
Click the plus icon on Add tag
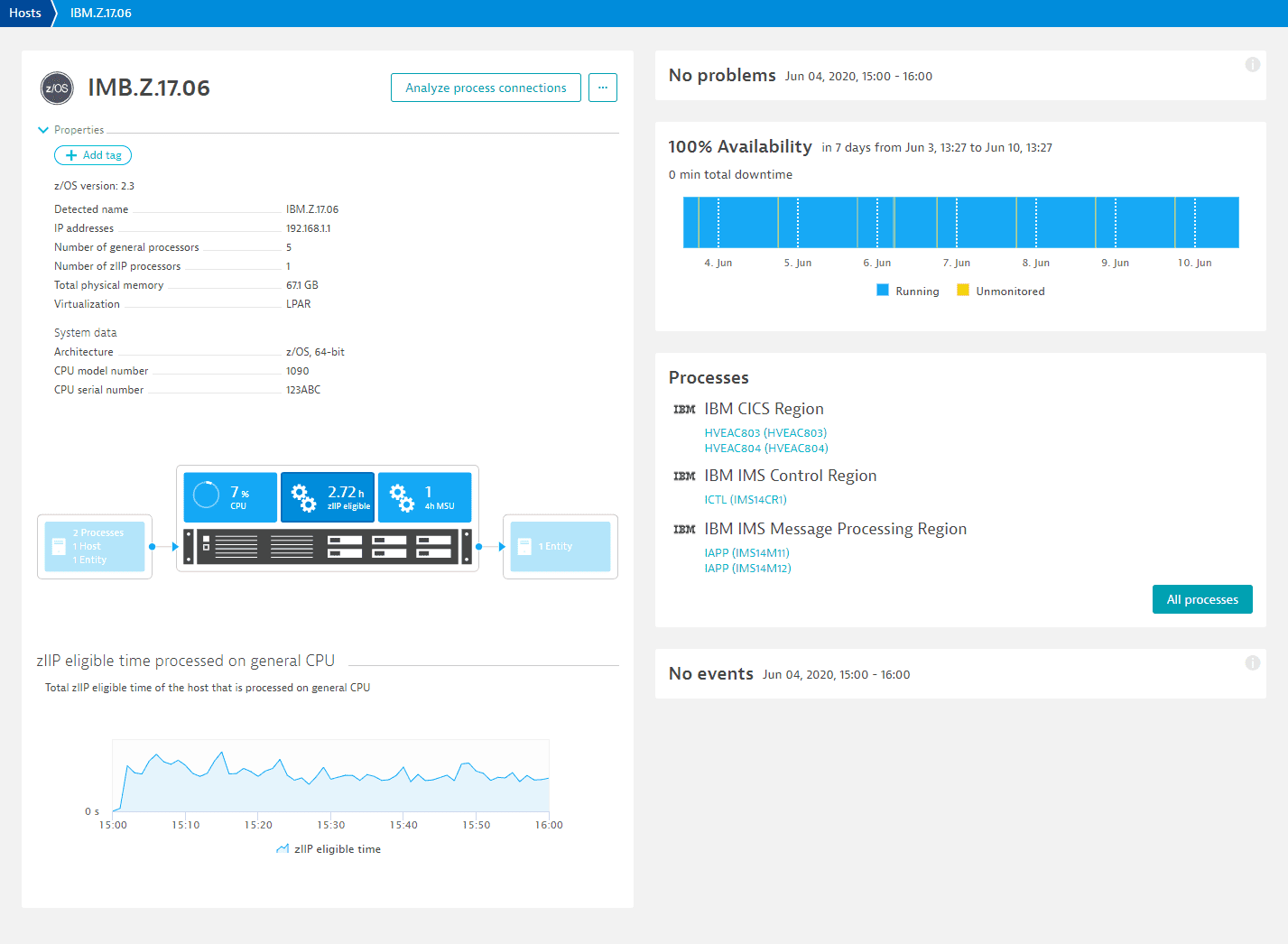pos(71,155)
